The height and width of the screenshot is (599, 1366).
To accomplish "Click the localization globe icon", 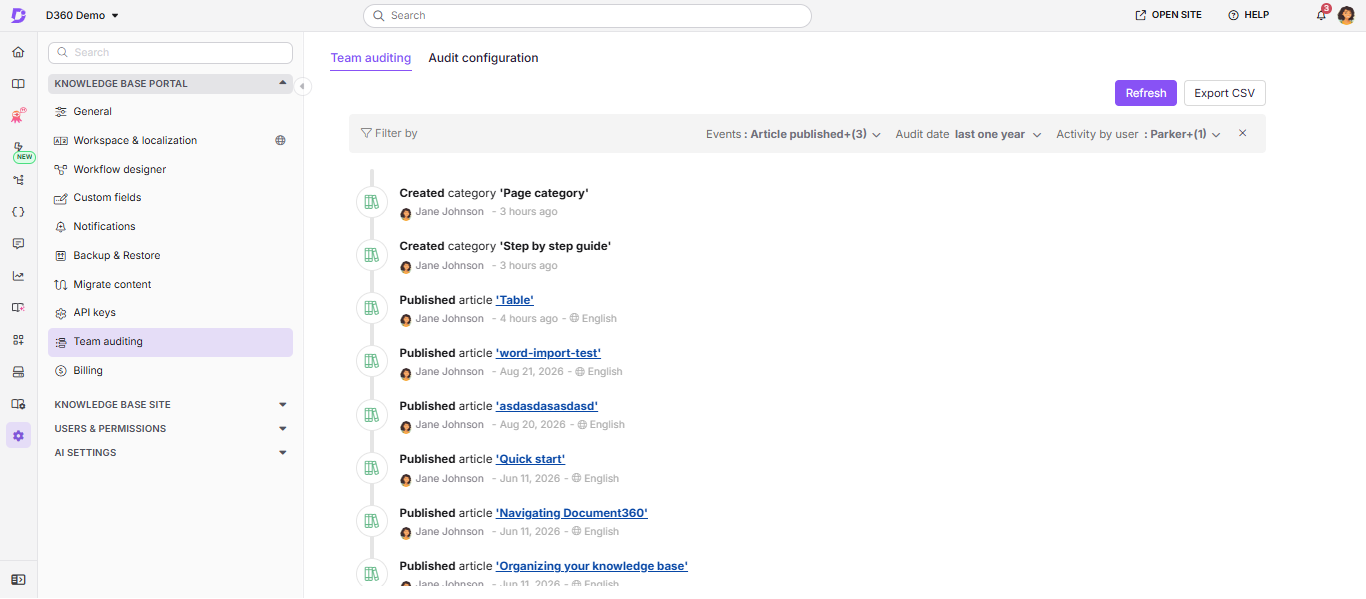I will pyautogui.click(x=281, y=140).
